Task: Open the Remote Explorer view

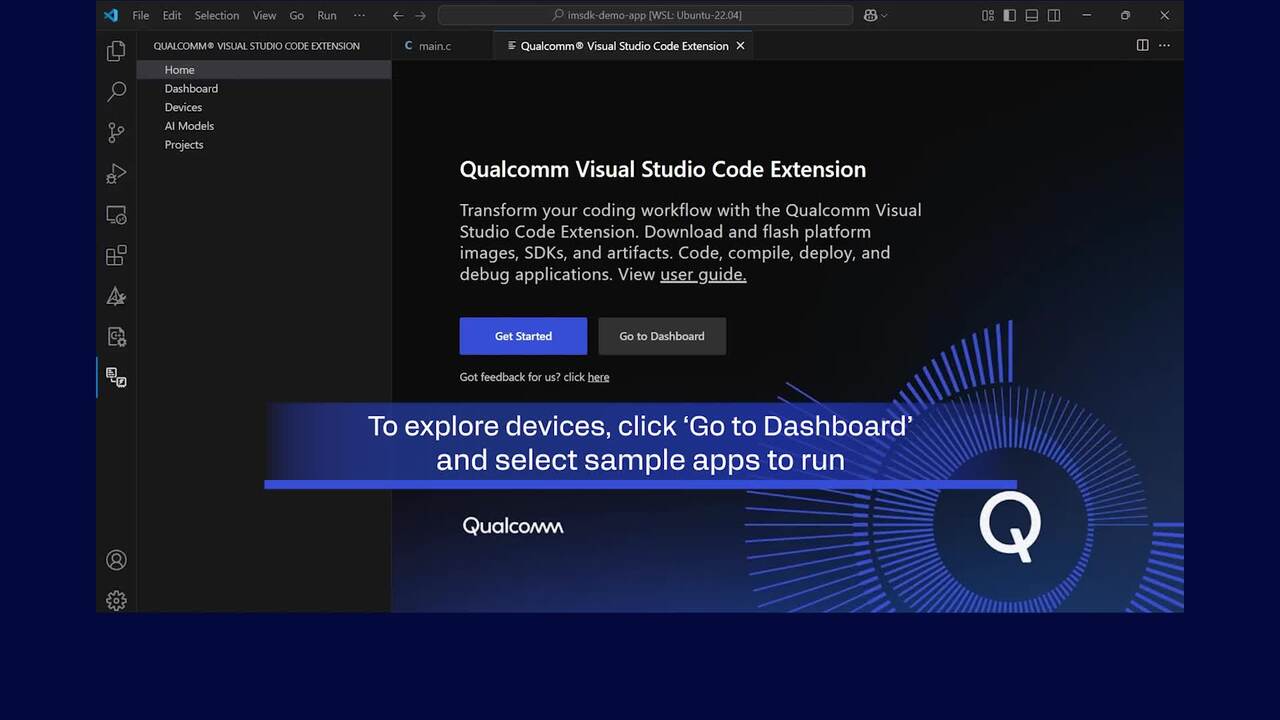Action: 116,215
